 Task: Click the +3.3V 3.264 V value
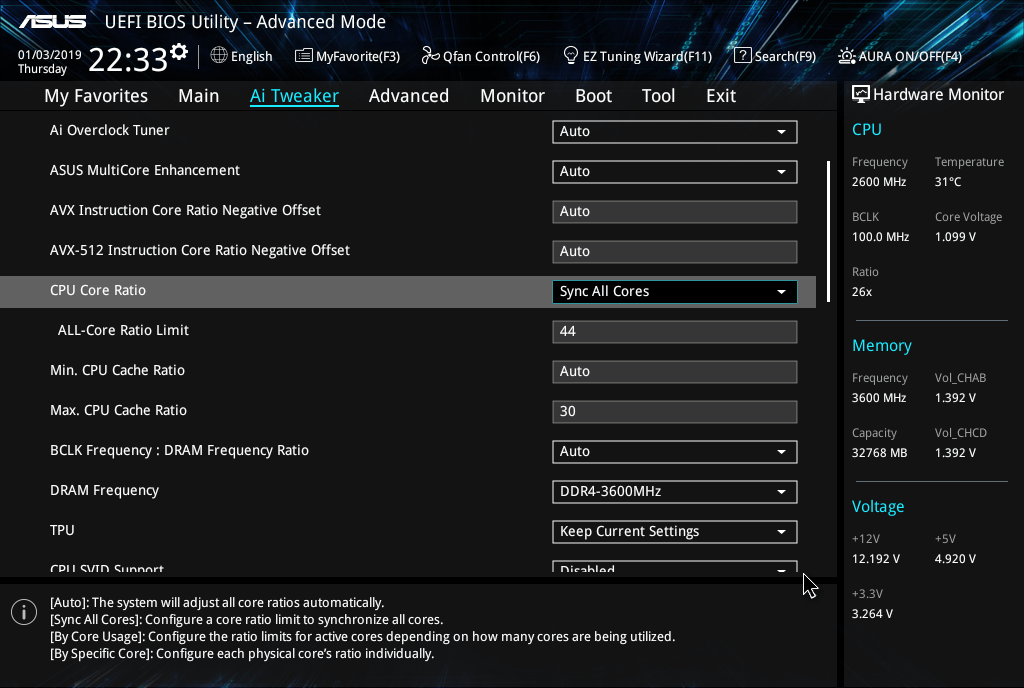pyautogui.click(x=872, y=614)
